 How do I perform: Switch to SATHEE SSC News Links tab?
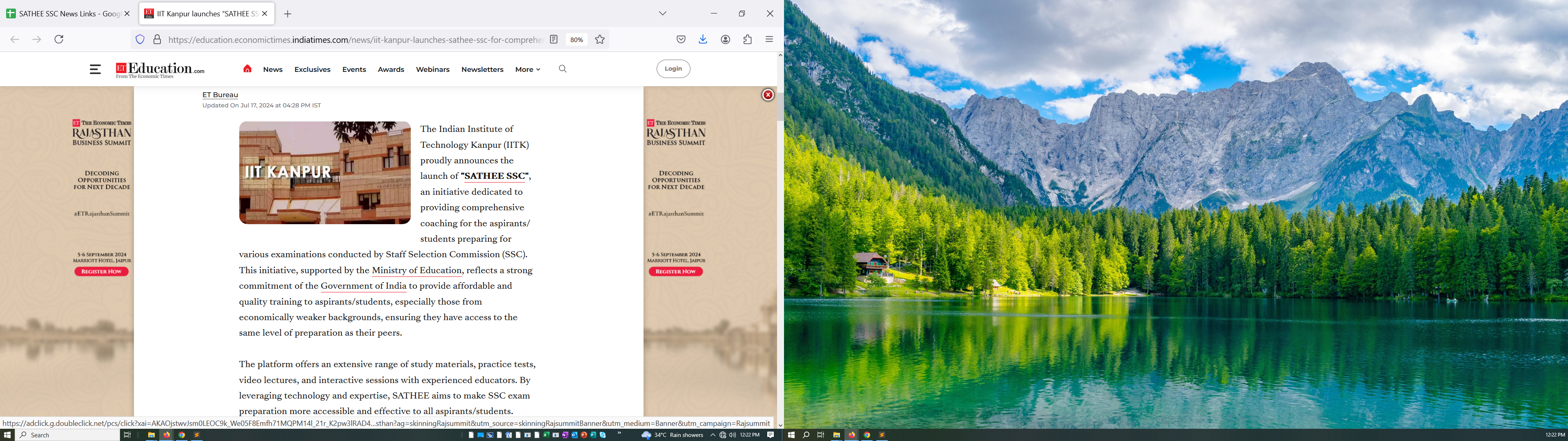click(x=69, y=13)
